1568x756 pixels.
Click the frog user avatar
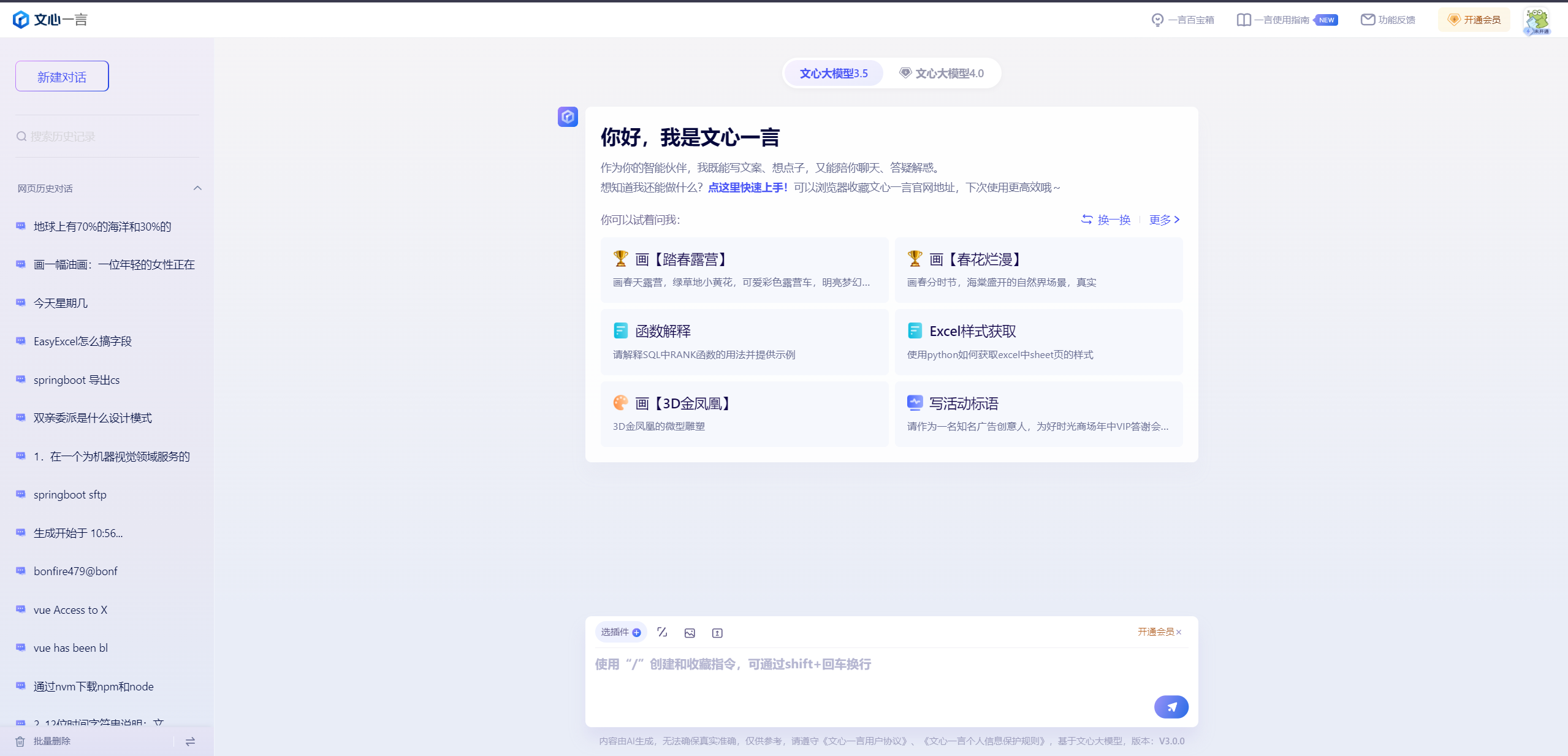pos(1537,21)
